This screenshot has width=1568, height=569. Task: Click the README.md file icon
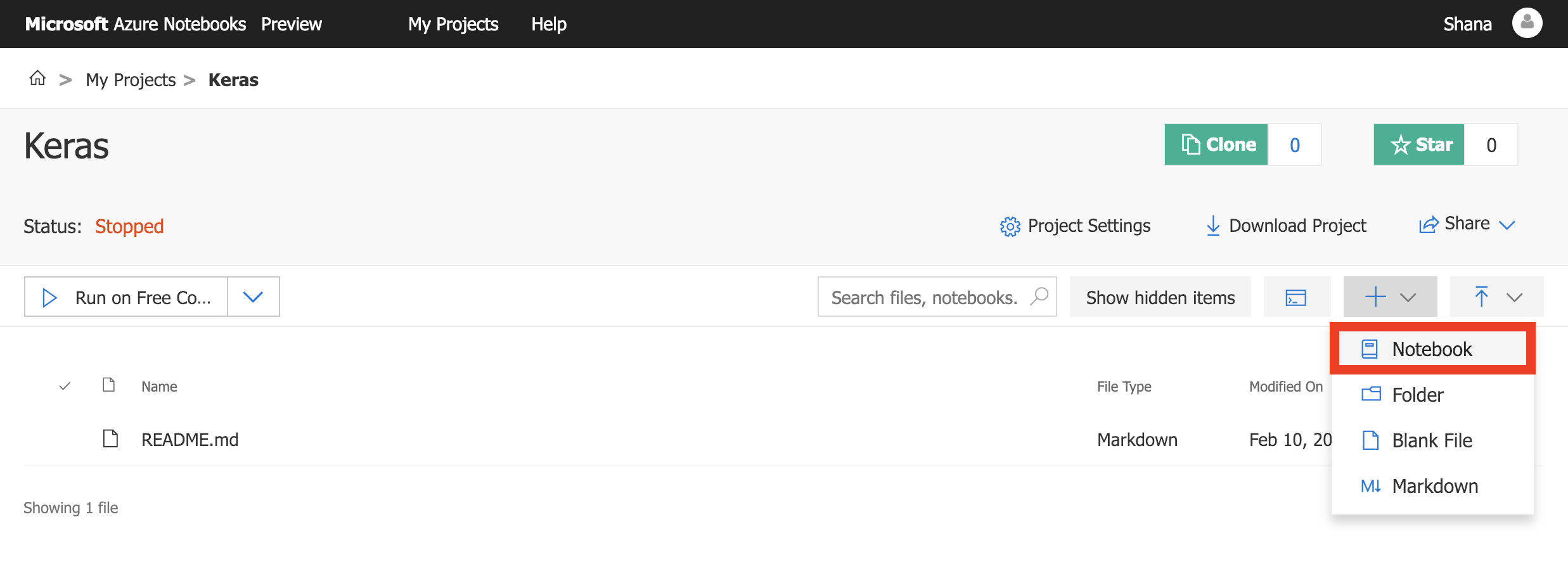point(110,438)
